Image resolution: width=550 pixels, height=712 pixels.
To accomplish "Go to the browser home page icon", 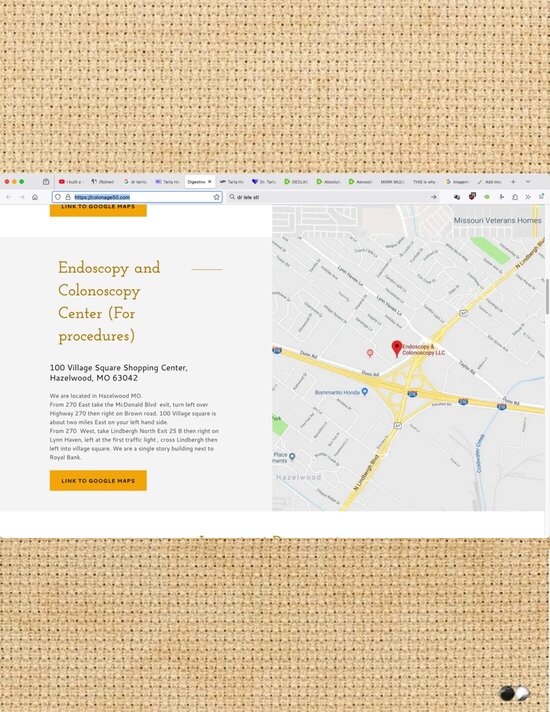I will point(35,197).
